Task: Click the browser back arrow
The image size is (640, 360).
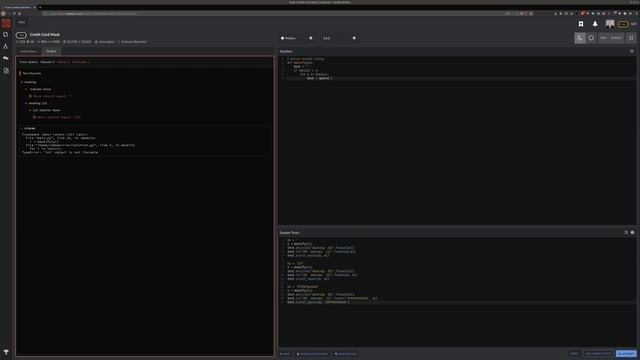Action: click(x=4, y=13)
